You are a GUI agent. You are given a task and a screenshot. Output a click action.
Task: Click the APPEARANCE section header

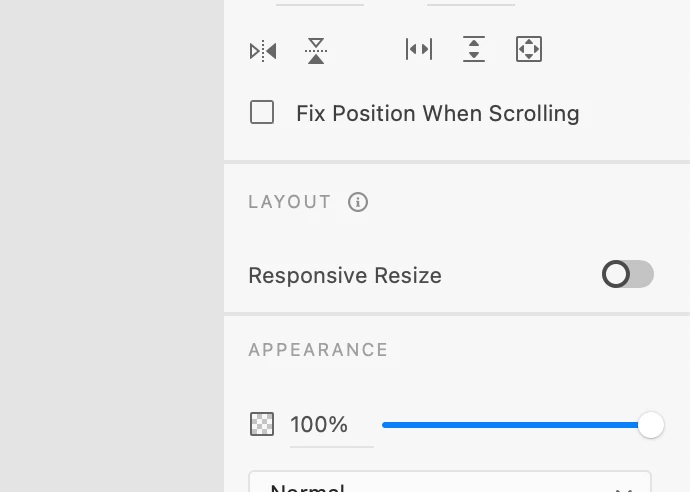(x=318, y=350)
